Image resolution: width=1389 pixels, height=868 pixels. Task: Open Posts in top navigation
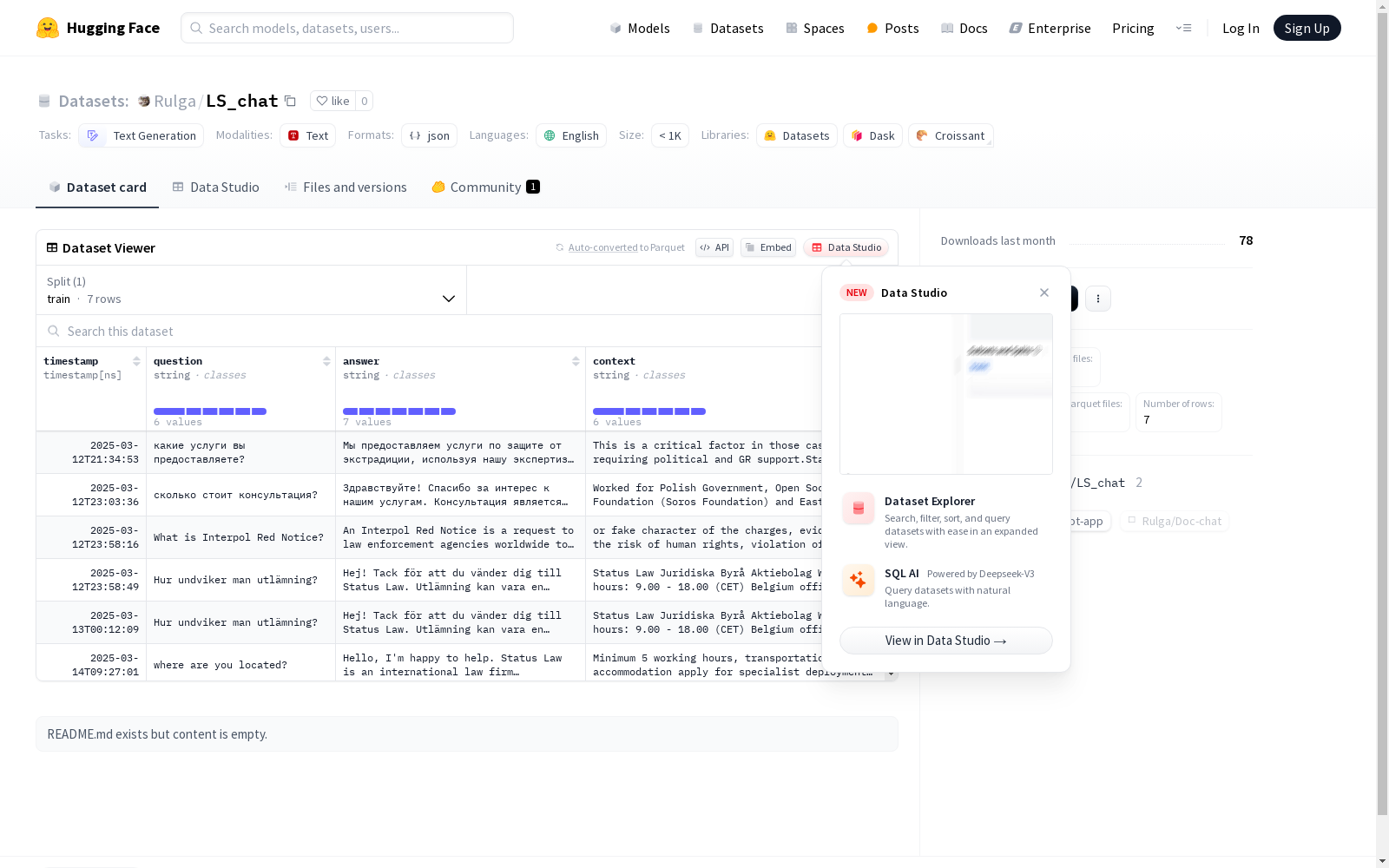click(x=892, y=28)
